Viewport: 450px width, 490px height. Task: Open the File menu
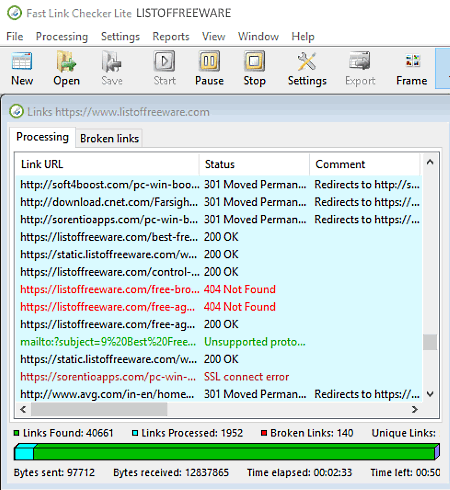point(15,36)
